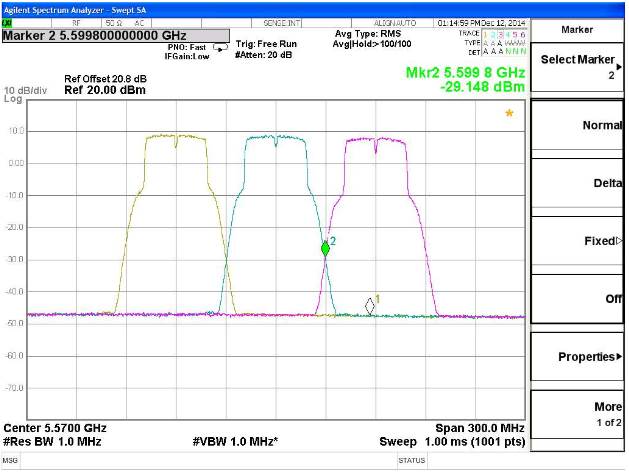The height and width of the screenshot is (475, 629).
Task: Click the white marker 1 diamond near the noise floor
Action: tap(371, 306)
